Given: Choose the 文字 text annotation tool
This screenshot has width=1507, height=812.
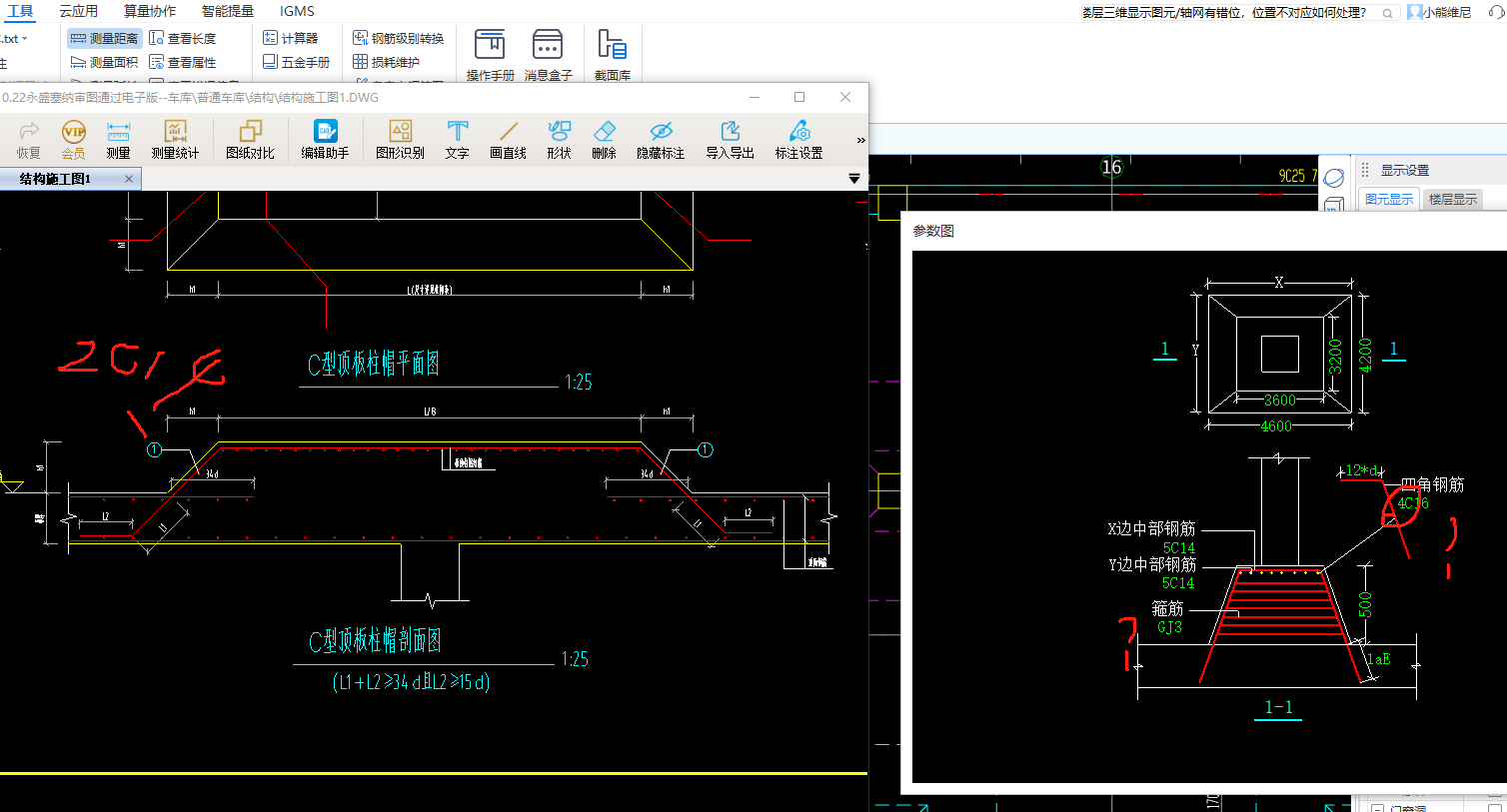Looking at the screenshot, I should point(457,139).
